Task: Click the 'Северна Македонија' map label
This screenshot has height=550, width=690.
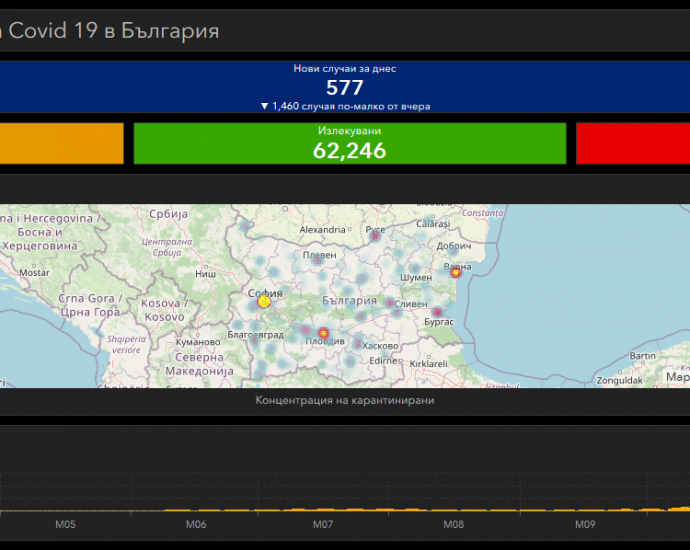Action: [x=199, y=364]
